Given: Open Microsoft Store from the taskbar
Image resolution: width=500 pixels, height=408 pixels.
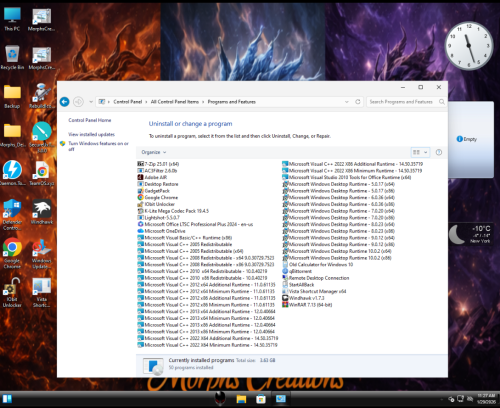Looking at the screenshot, I should [x=261, y=399].
